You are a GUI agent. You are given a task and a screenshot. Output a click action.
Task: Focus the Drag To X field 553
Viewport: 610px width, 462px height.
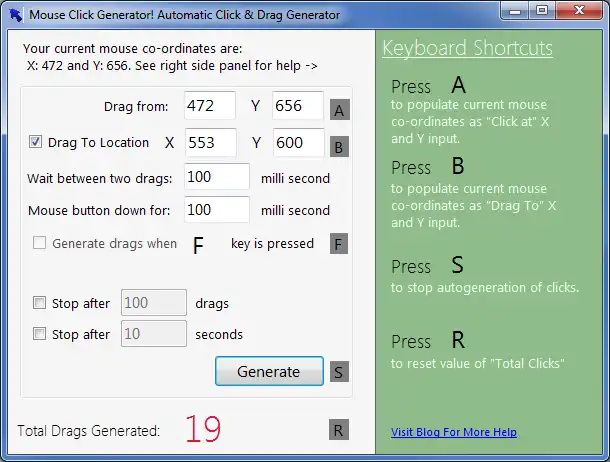point(211,143)
